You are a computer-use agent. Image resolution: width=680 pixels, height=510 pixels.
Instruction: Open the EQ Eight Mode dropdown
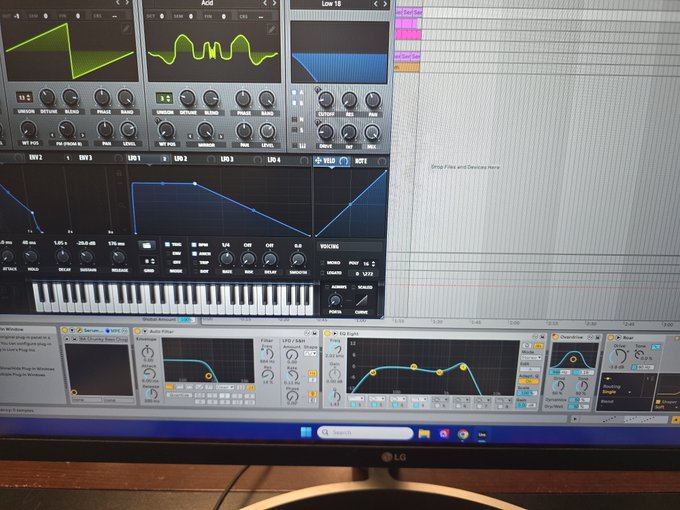click(x=531, y=358)
